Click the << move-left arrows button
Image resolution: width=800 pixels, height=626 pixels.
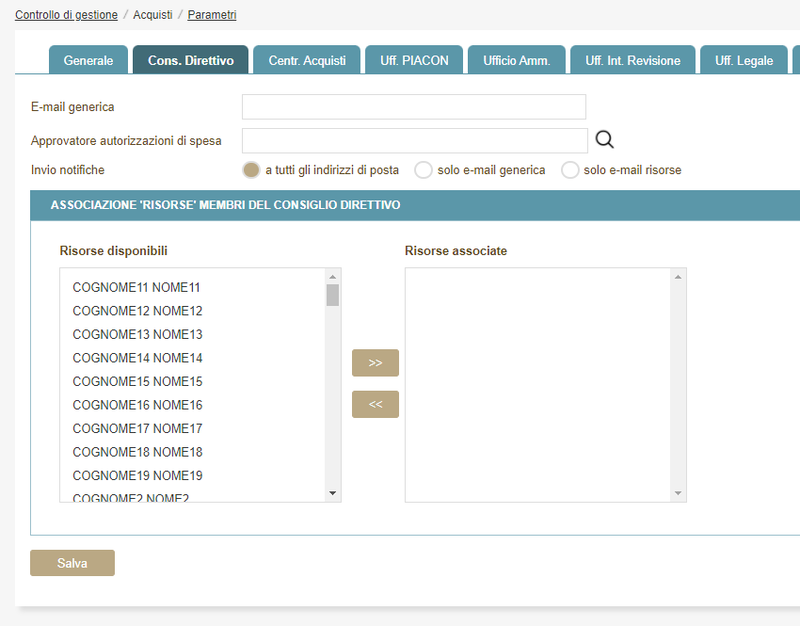click(x=375, y=404)
